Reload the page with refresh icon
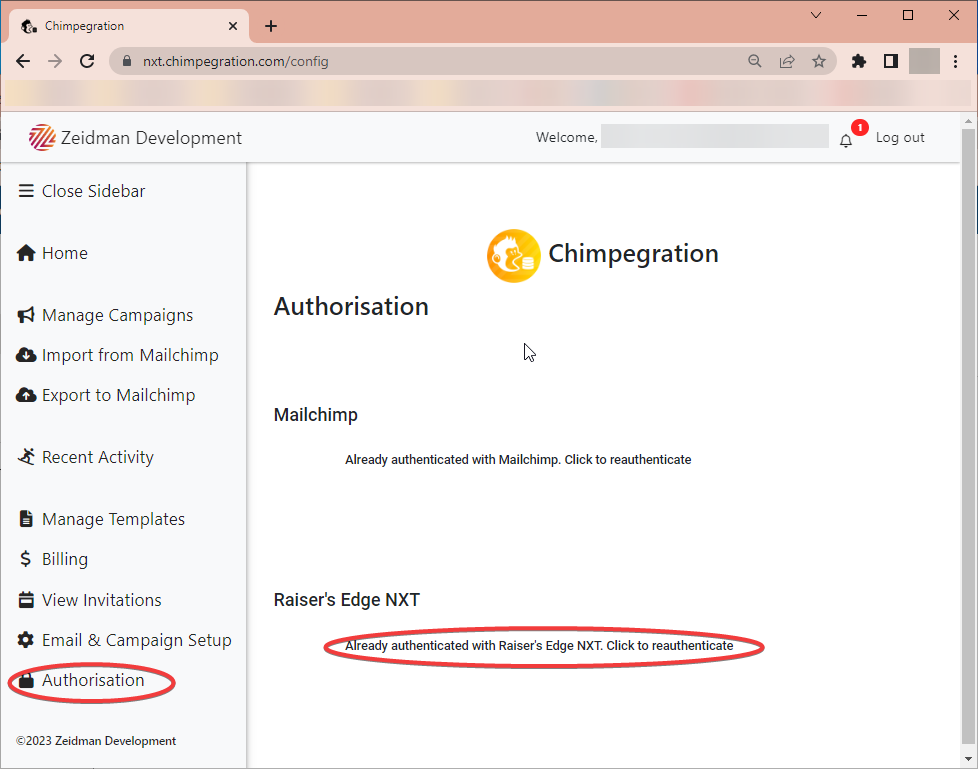This screenshot has width=978, height=769. [87, 61]
